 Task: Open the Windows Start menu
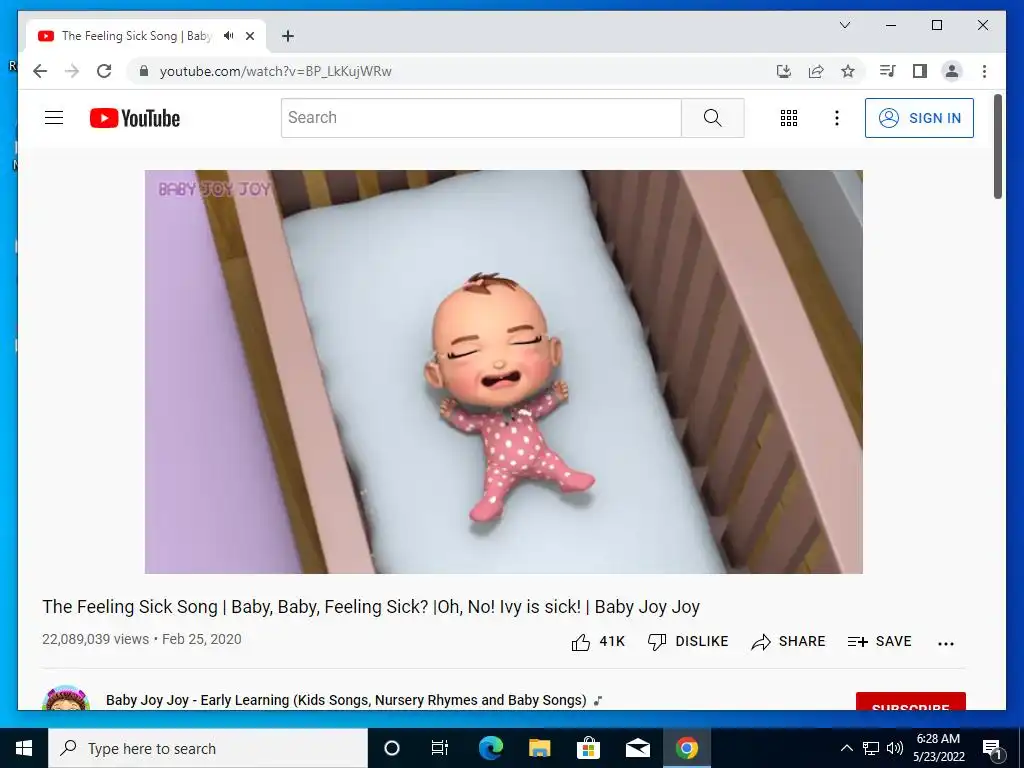pos(24,748)
